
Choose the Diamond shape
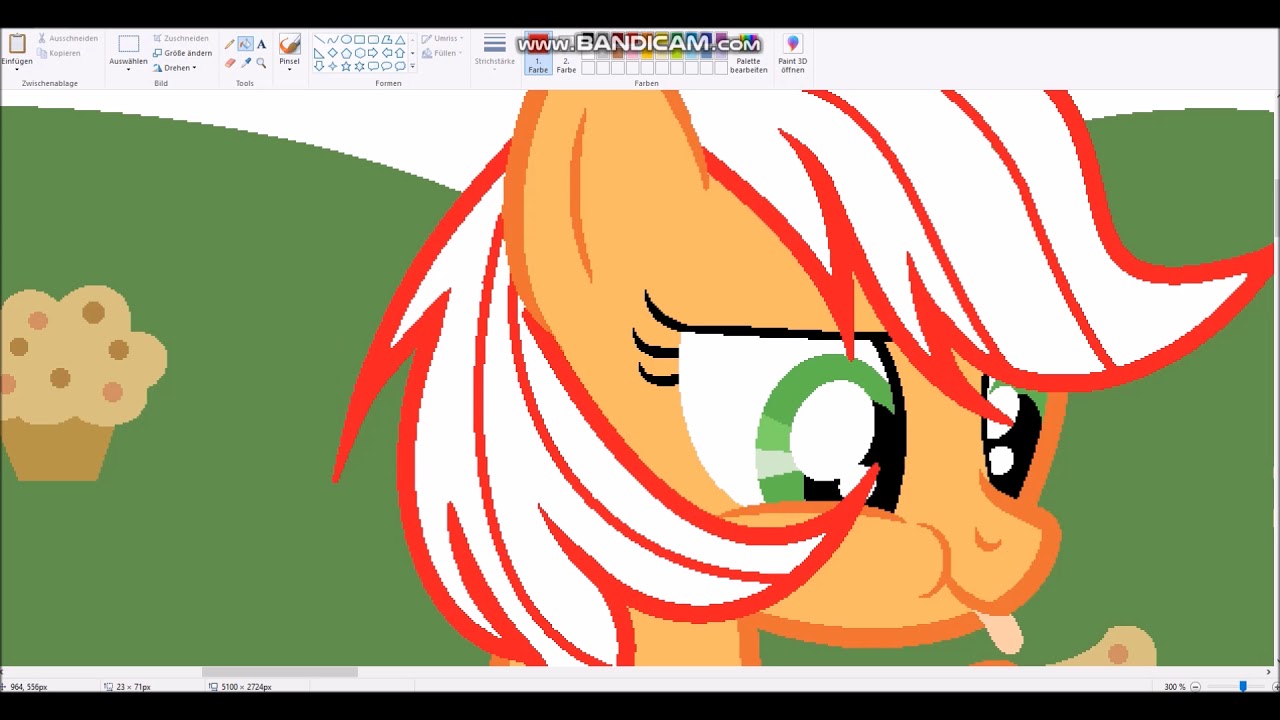[333, 53]
